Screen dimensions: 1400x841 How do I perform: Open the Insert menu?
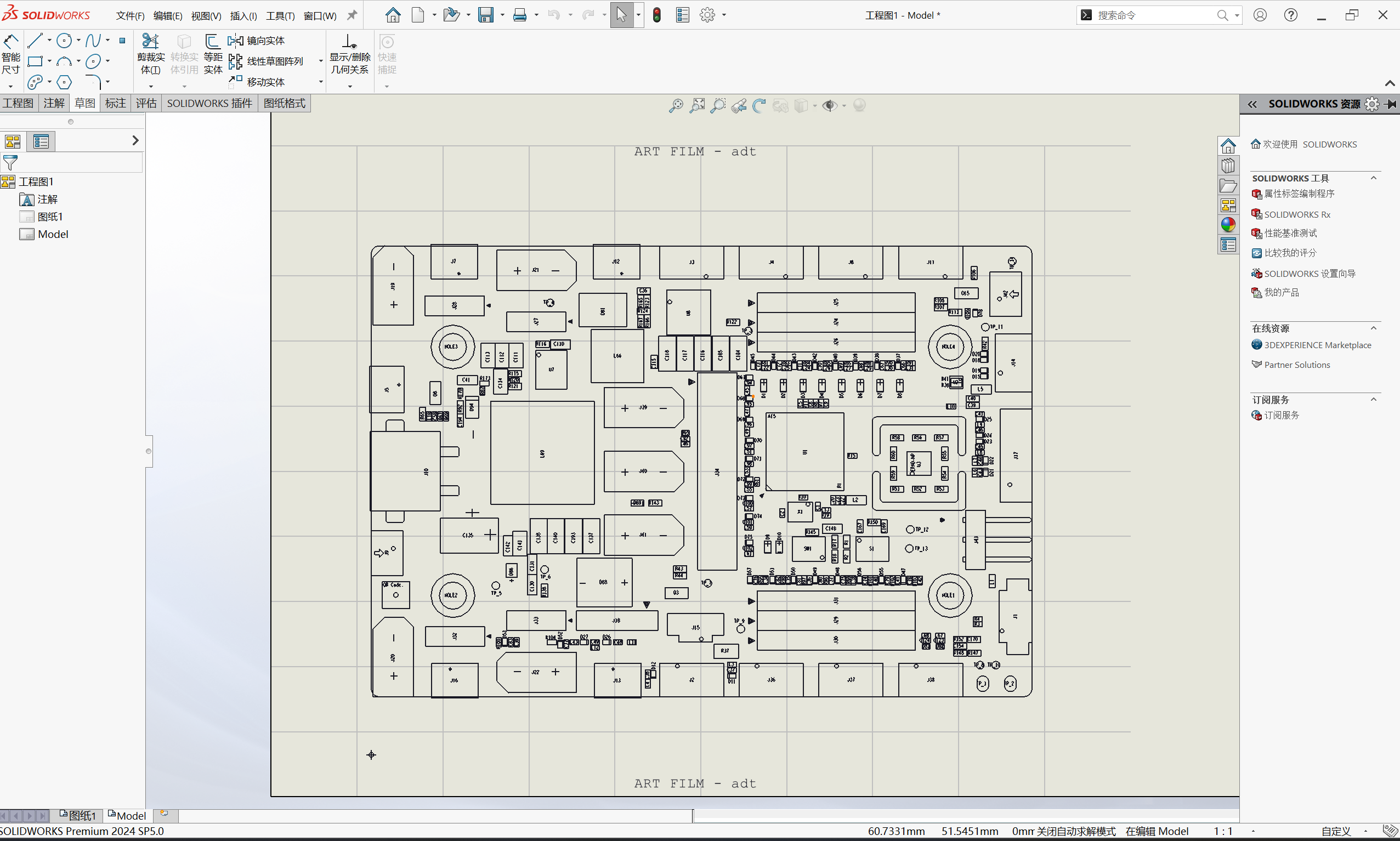point(243,15)
